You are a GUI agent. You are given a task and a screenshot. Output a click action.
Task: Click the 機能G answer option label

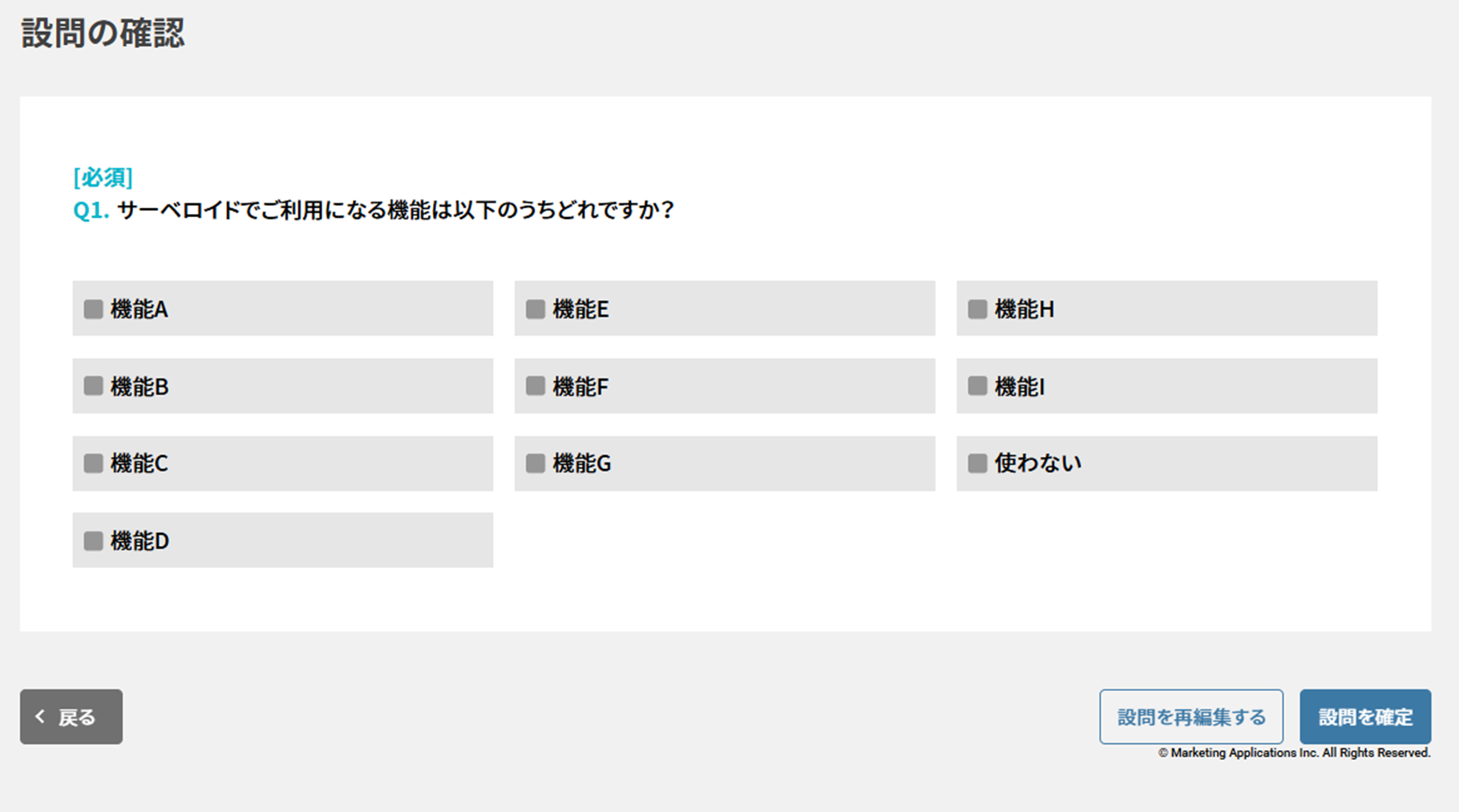582,463
